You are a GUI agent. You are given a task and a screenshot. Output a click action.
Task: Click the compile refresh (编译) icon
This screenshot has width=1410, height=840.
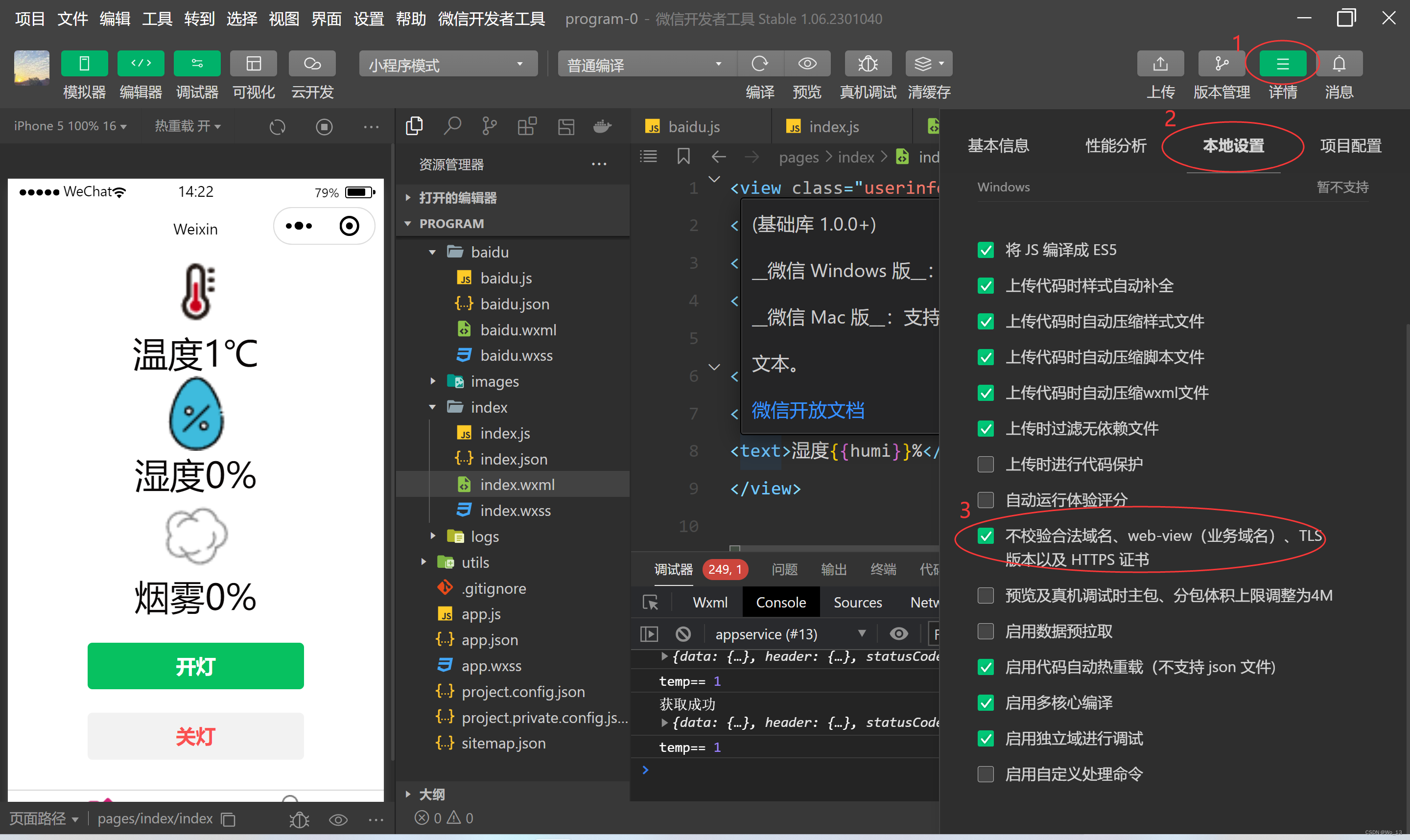[760, 64]
